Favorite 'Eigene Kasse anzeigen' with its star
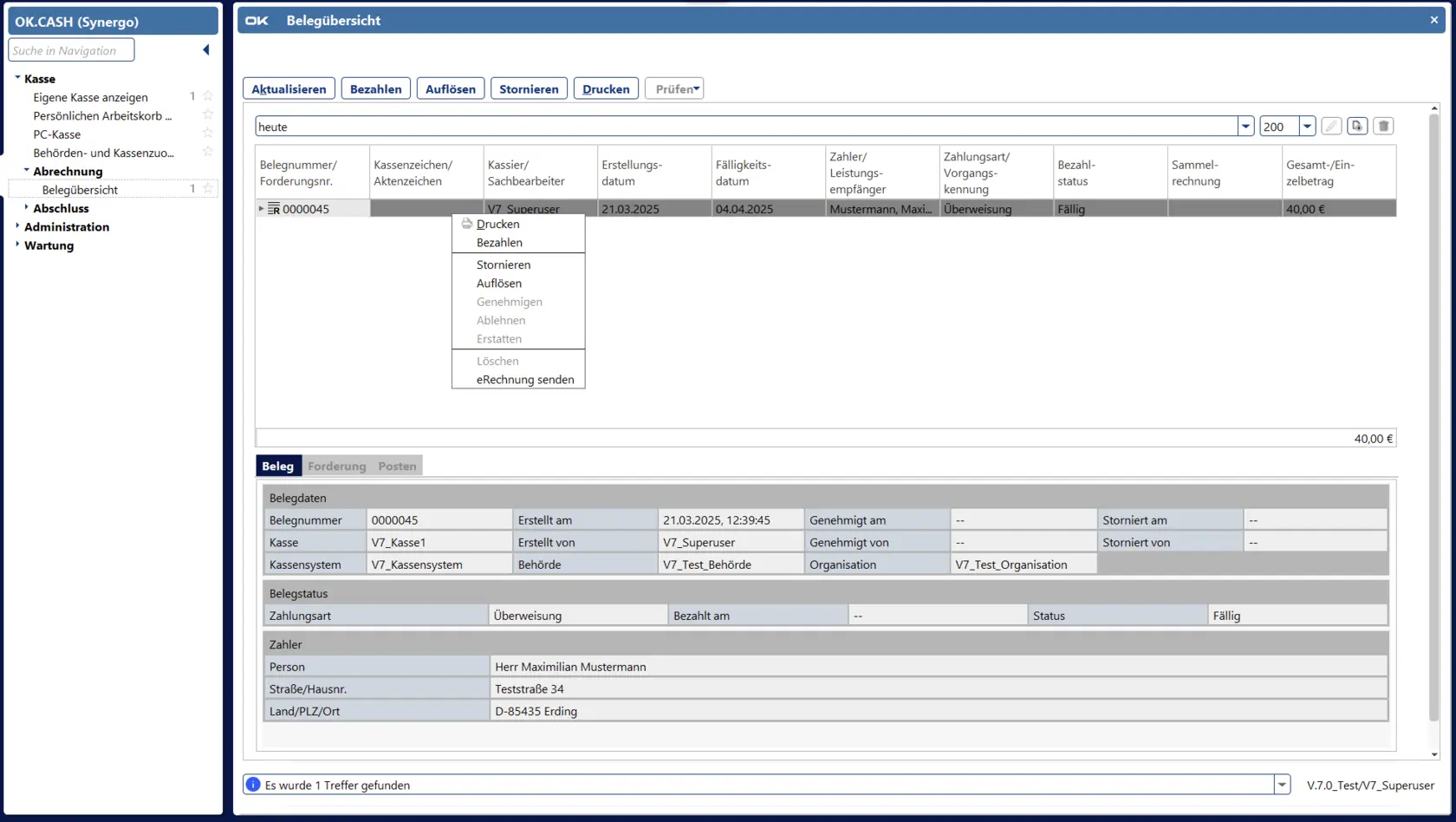This screenshot has height=822, width=1456. point(208,96)
